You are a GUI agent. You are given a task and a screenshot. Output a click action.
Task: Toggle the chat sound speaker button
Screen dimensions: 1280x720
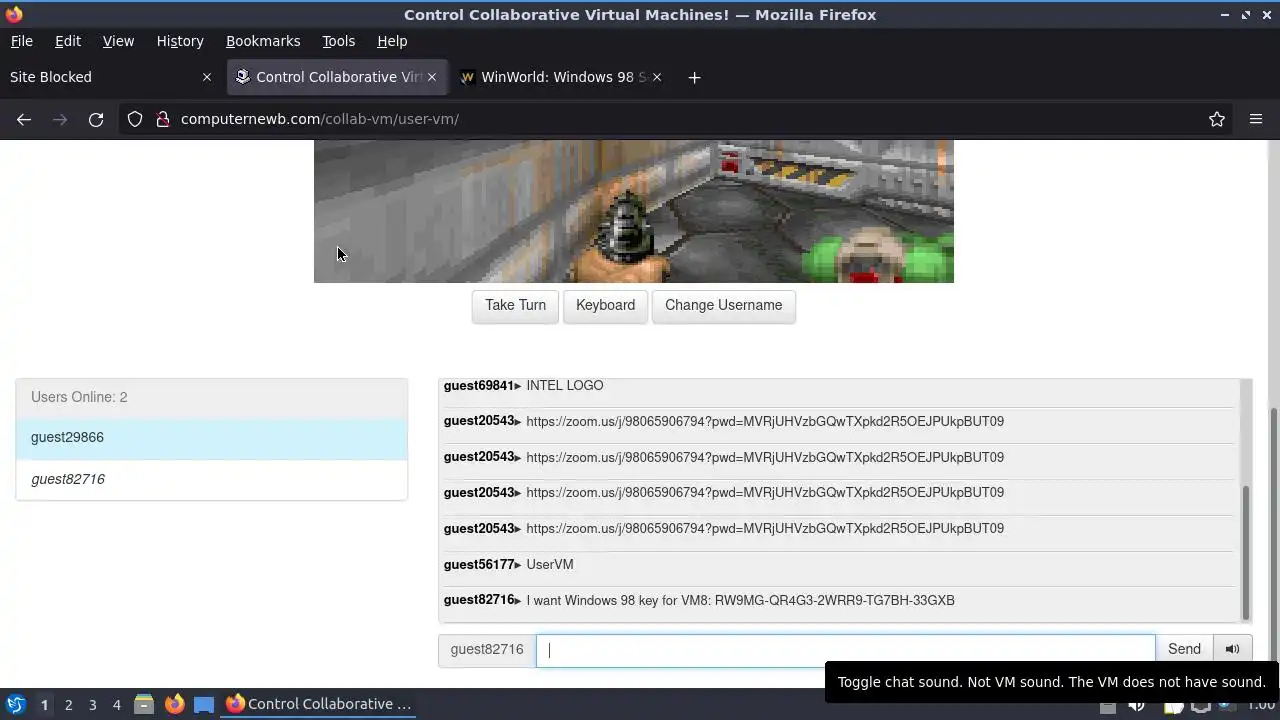tap(1232, 649)
